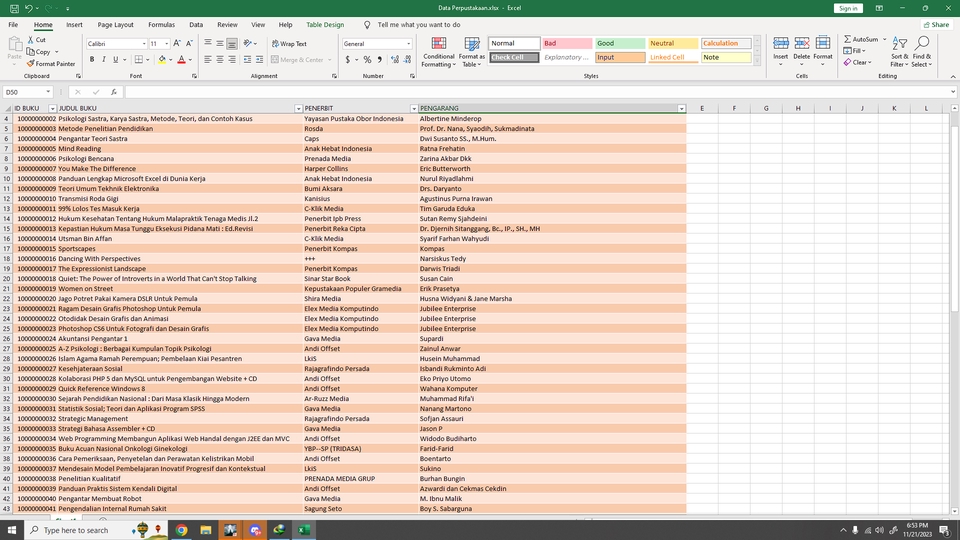960x540 pixels.
Task: Click the Save icon in title bar
Action: [14, 9]
